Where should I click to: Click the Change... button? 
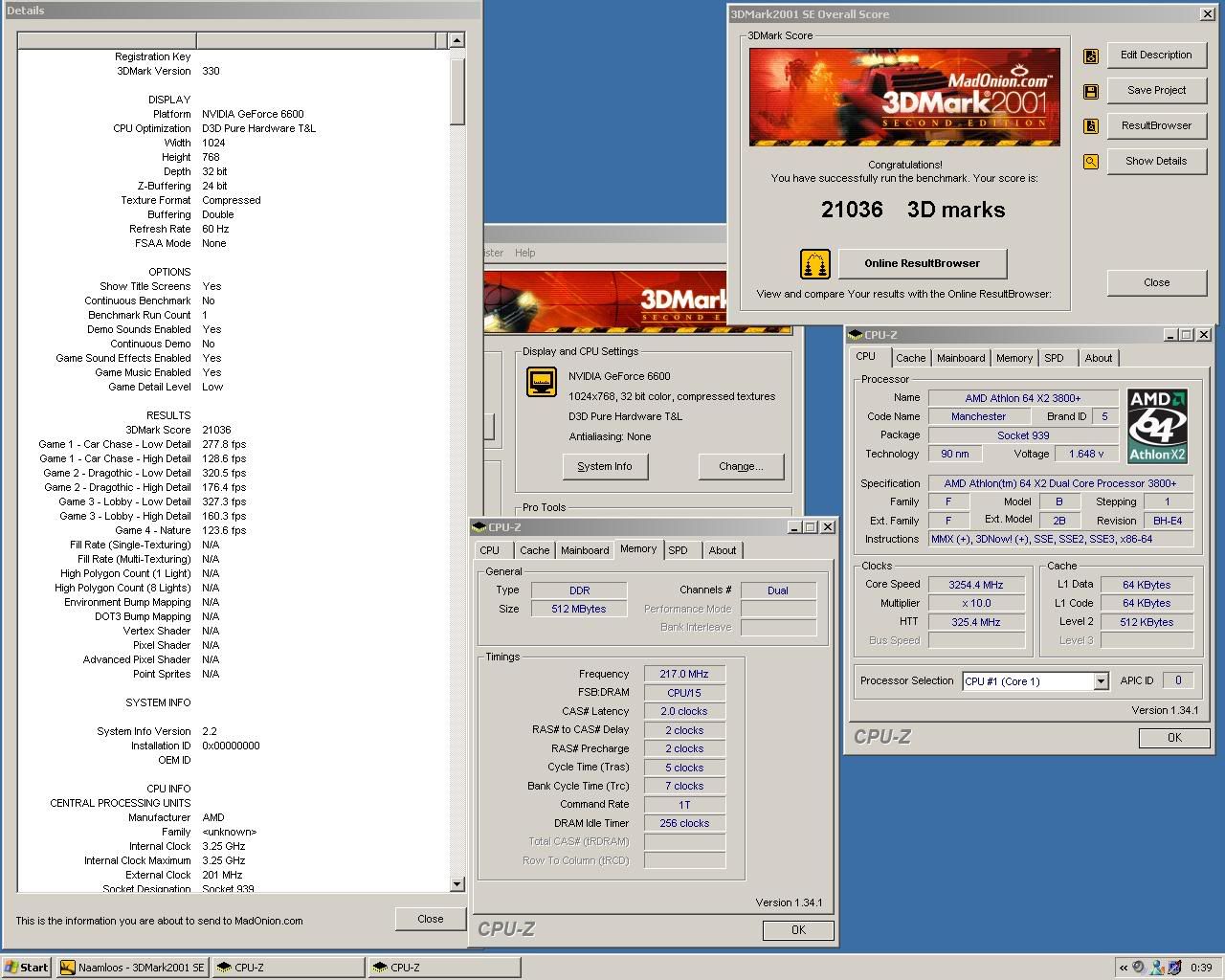point(742,466)
